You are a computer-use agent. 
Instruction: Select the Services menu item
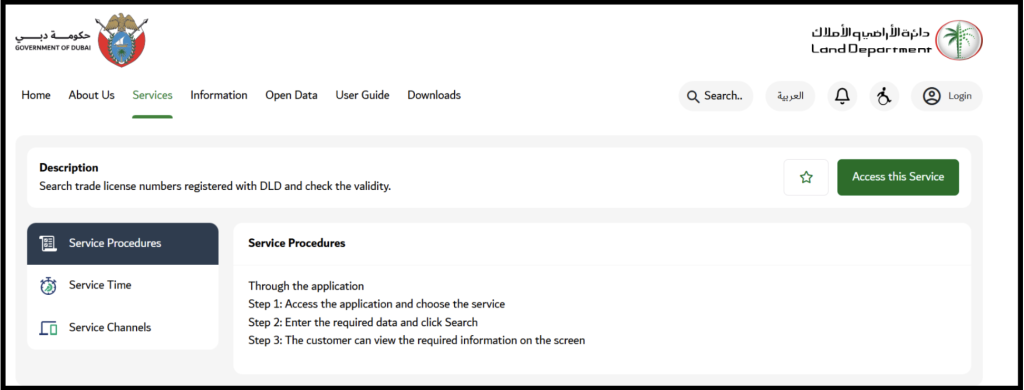[152, 95]
